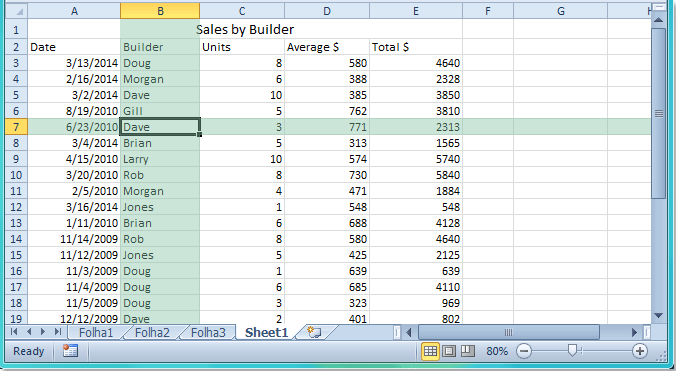Click the vertical scrollbar down arrow
The height and width of the screenshot is (371, 676).
pos(658,316)
